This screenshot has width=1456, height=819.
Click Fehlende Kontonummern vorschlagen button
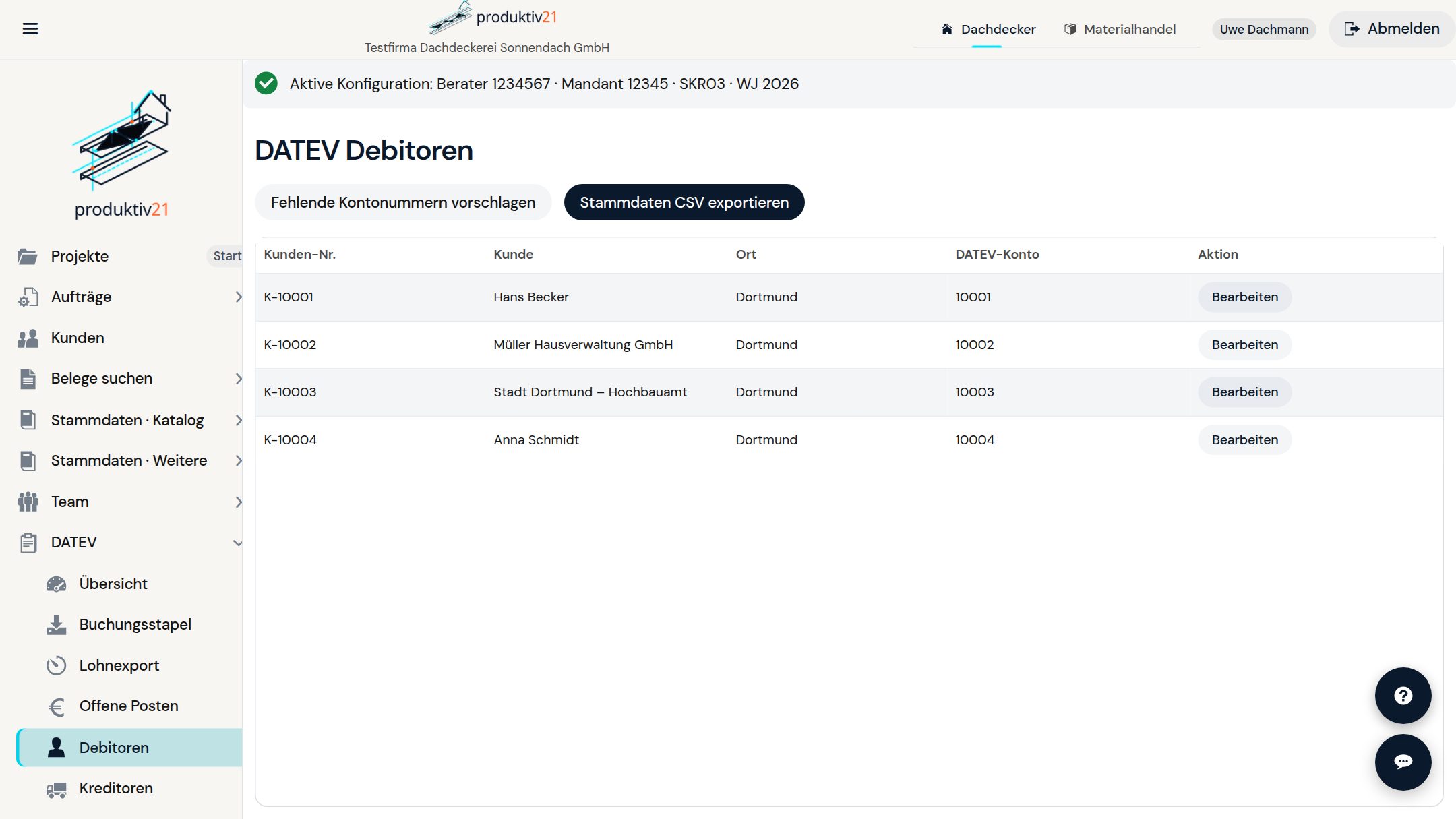pos(403,202)
